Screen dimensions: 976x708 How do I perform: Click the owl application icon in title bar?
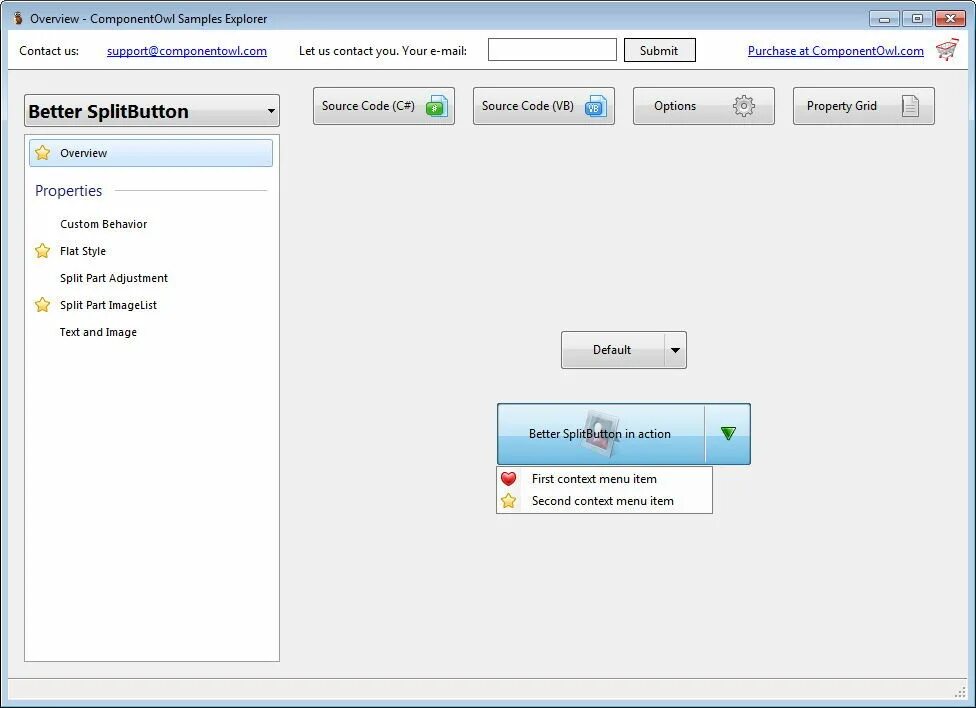pos(18,18)
